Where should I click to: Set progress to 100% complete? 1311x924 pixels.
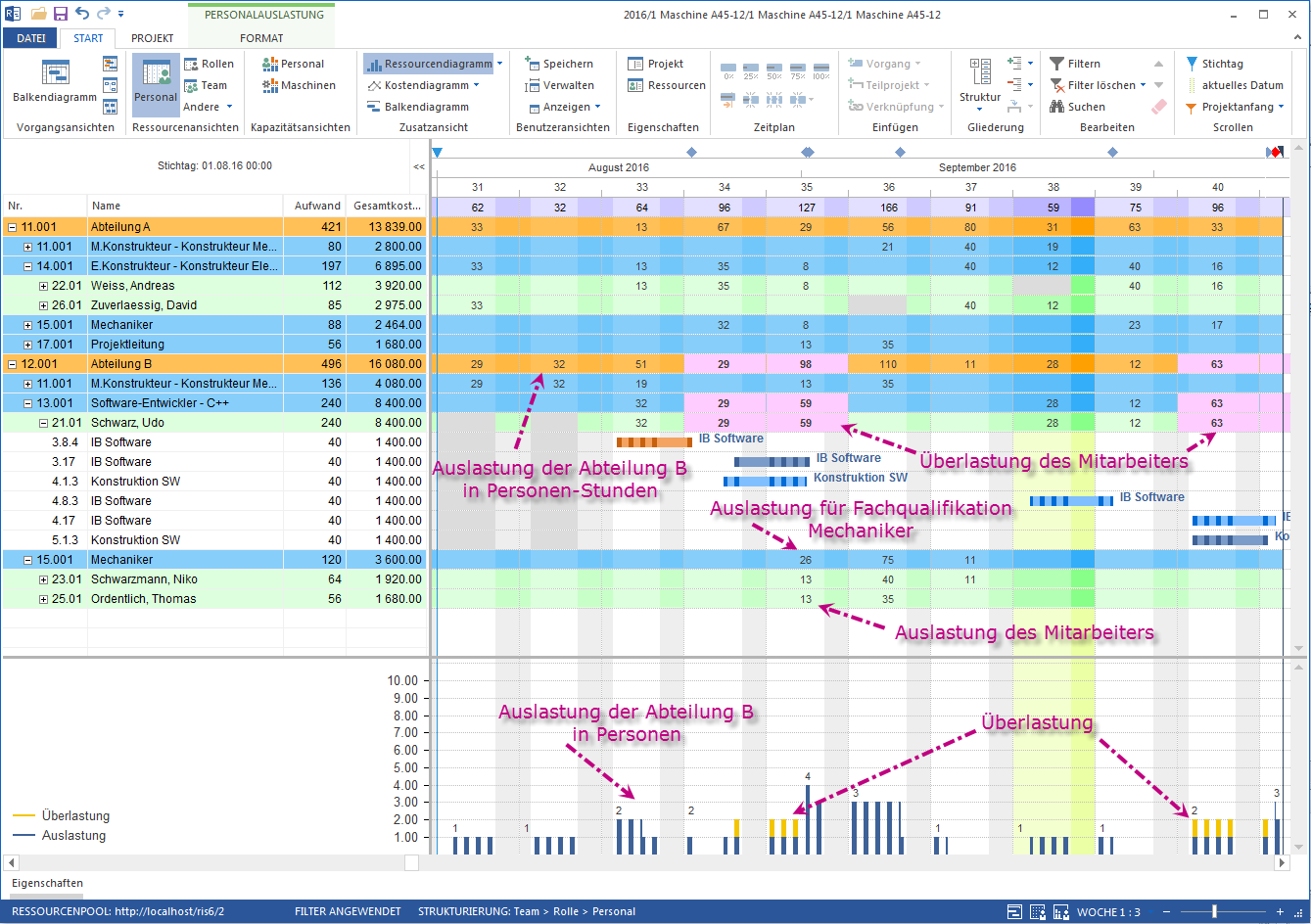point(821,70)
